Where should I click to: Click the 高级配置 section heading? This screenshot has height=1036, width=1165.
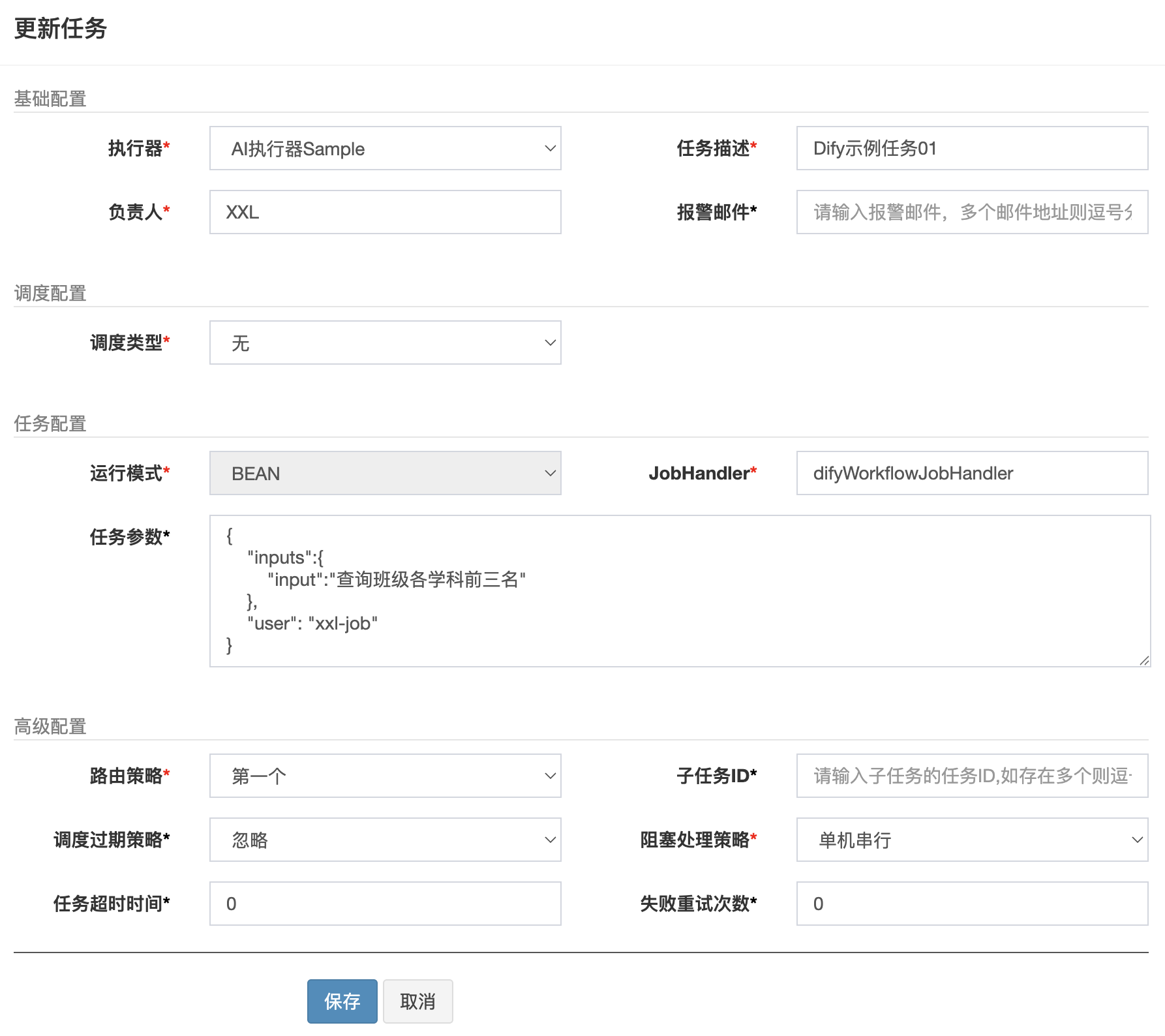50,725
